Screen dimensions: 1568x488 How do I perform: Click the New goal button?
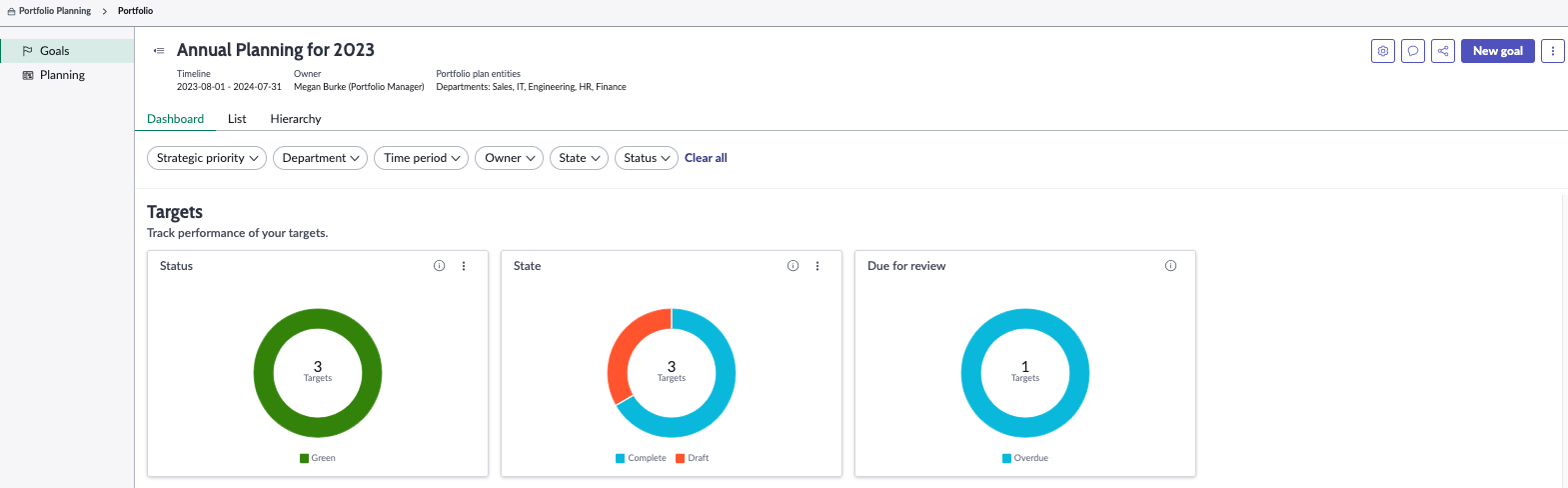1498,51
